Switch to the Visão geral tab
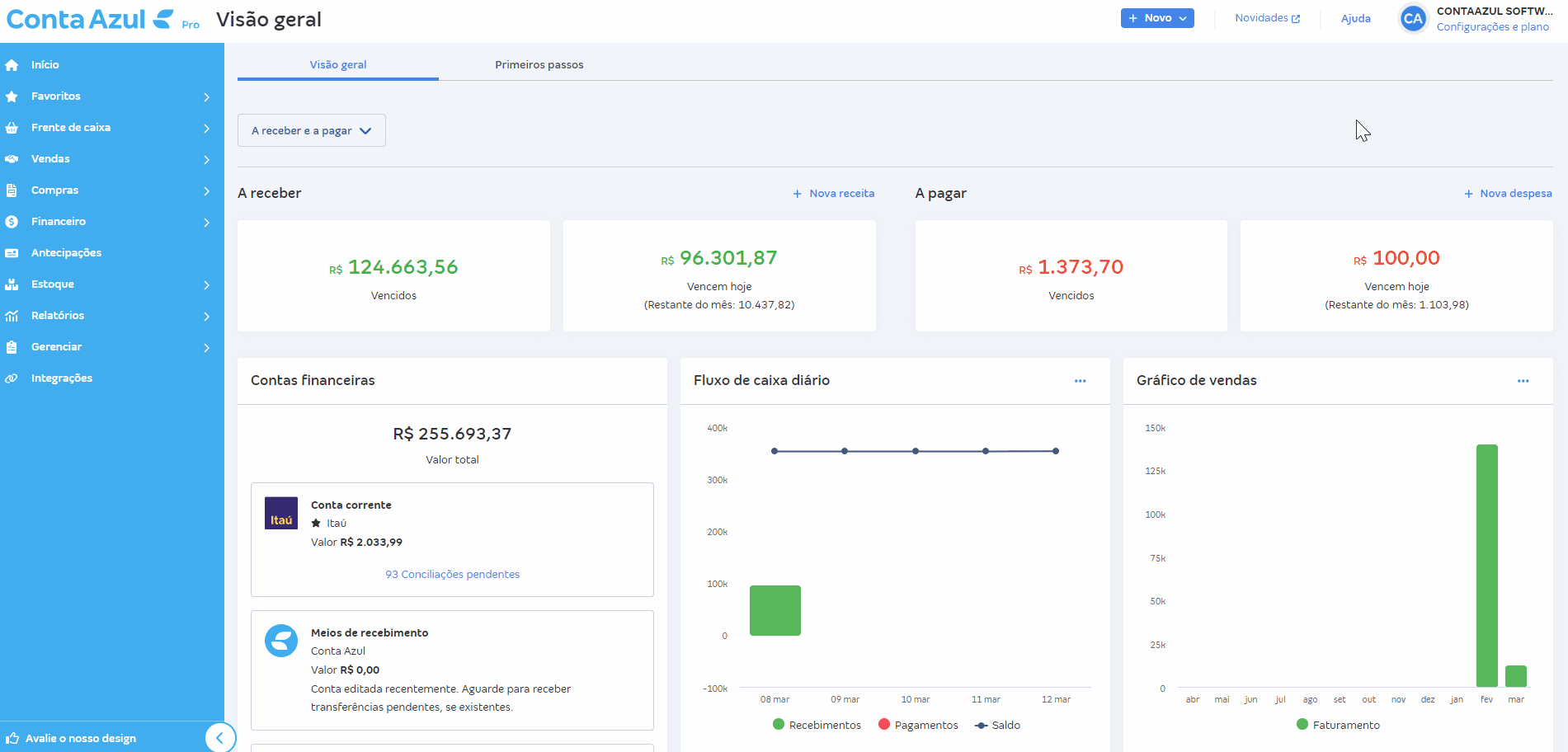This screenshot has height=752, width=1568. [x=338, y=64]
